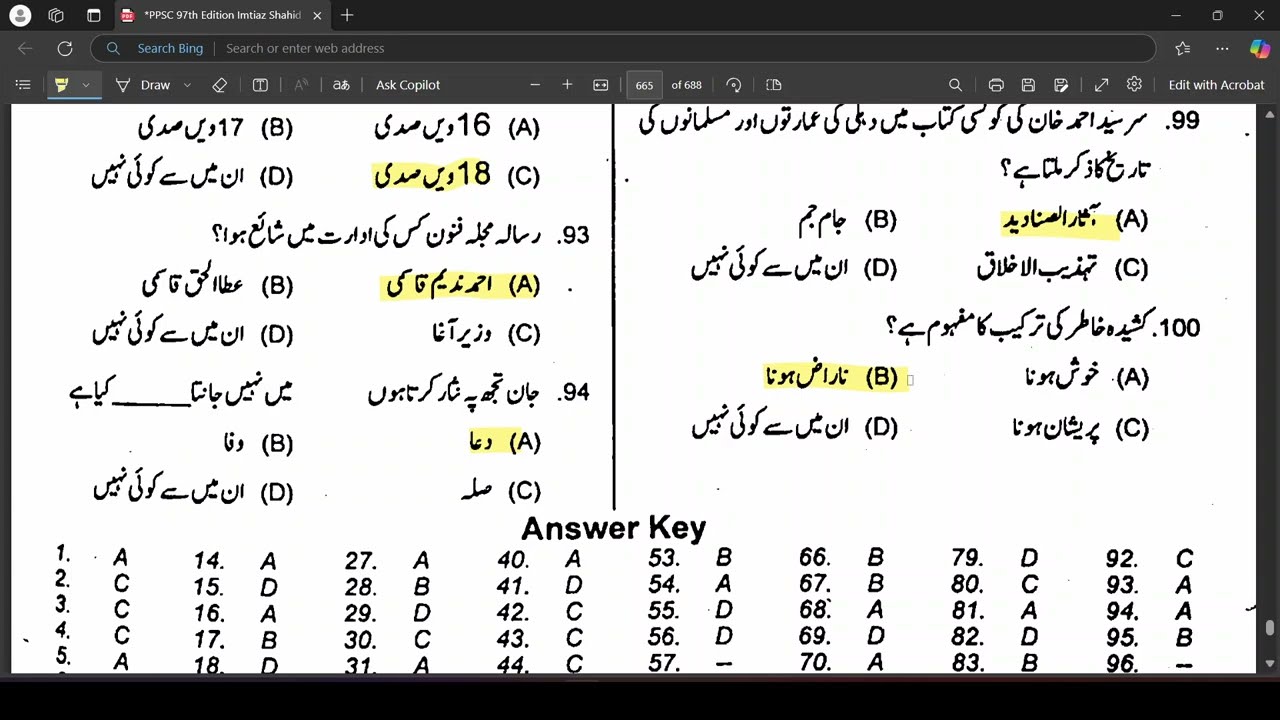
Task: Click the page number field showing 665
Action: point(645,85)
